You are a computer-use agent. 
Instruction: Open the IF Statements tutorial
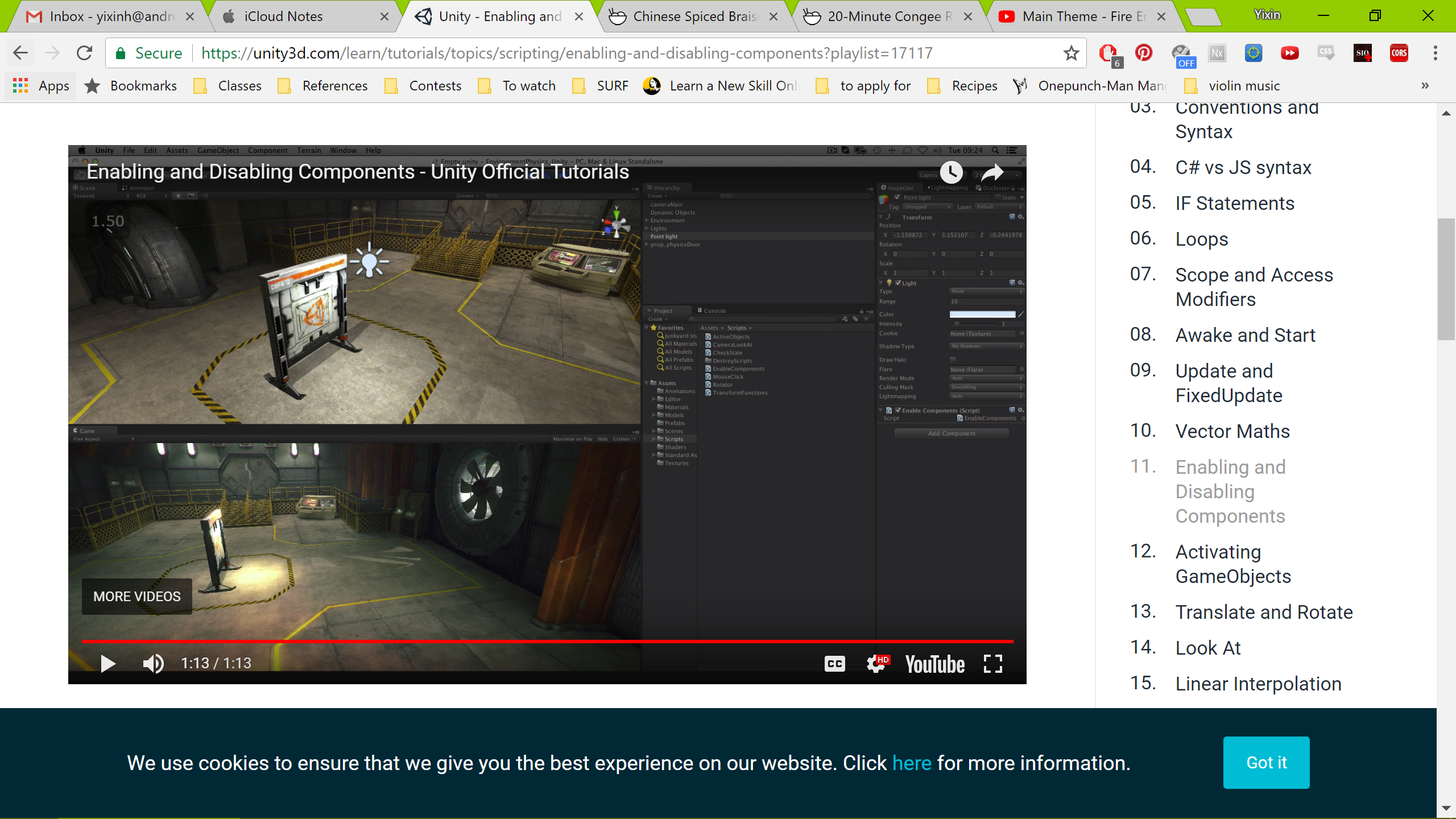coord(1235,204)
